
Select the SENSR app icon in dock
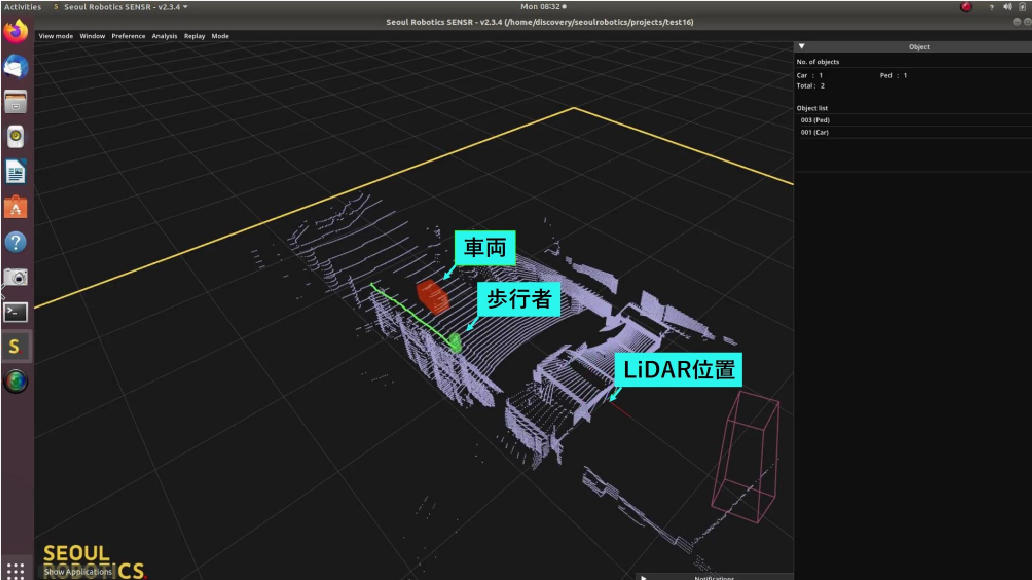pos(15,346)
